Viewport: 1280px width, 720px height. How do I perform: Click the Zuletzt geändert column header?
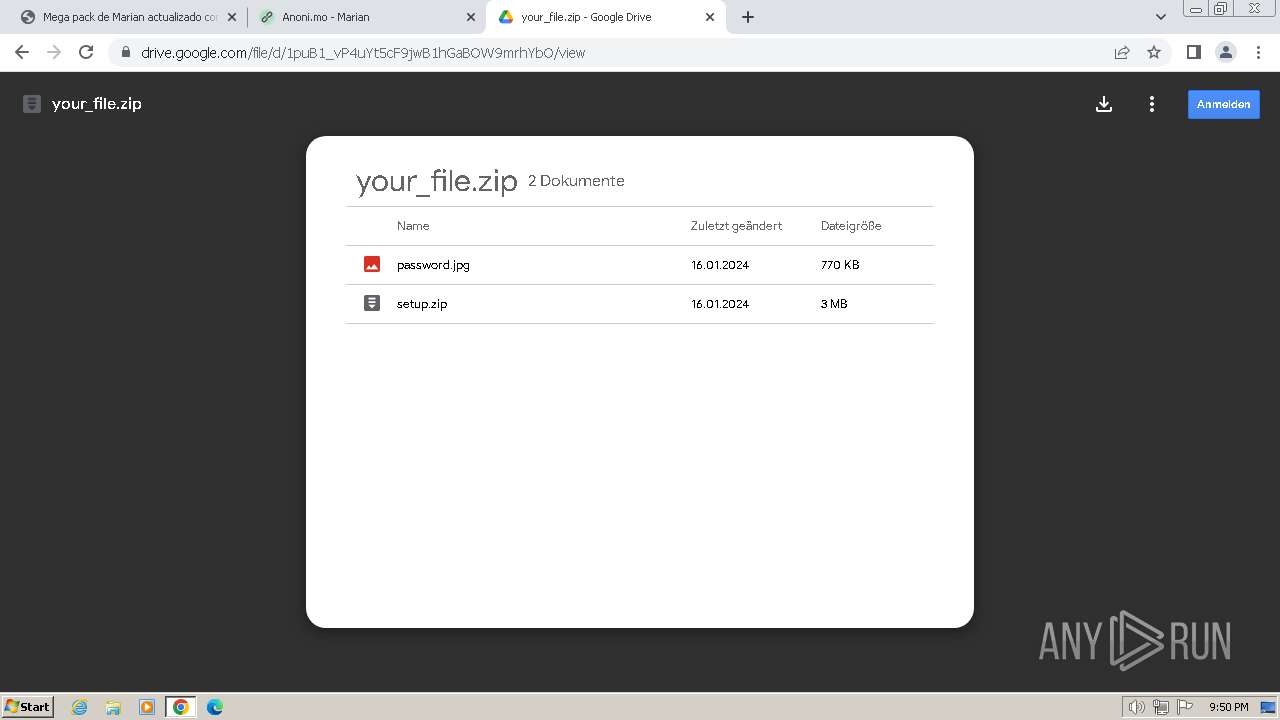pyautogui.click(x=736, y=226)
